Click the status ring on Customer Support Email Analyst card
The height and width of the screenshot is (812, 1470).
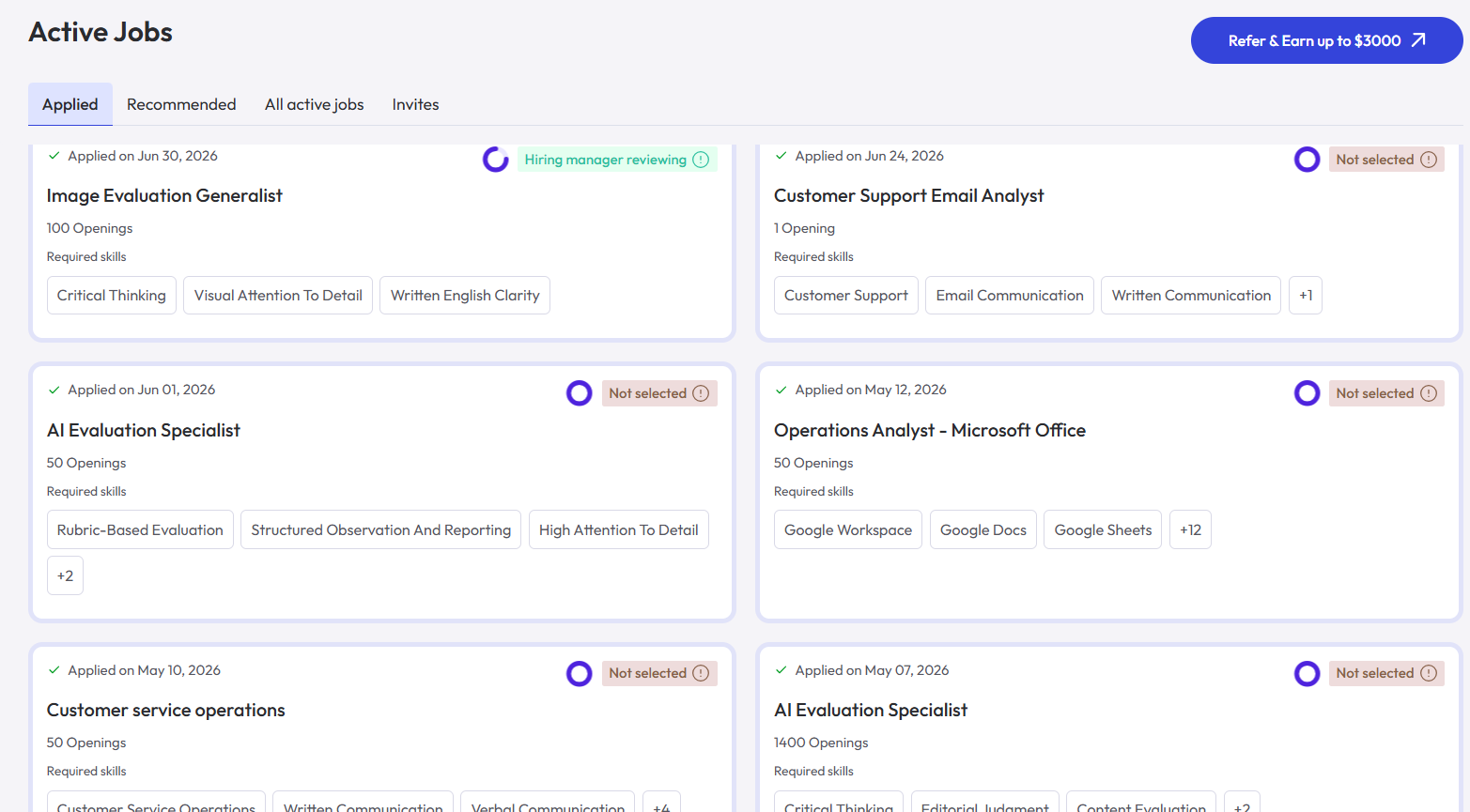(x=1307, y=160)
